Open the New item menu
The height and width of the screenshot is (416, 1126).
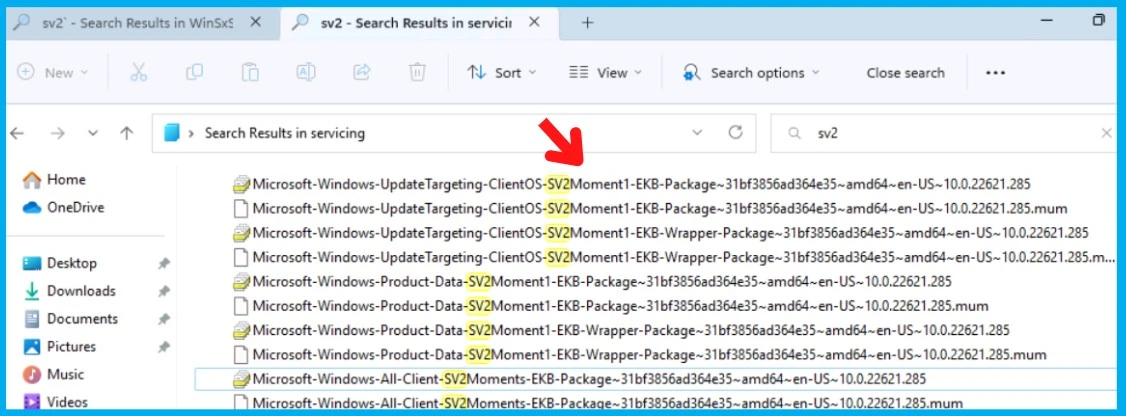(x=52, y=73)
